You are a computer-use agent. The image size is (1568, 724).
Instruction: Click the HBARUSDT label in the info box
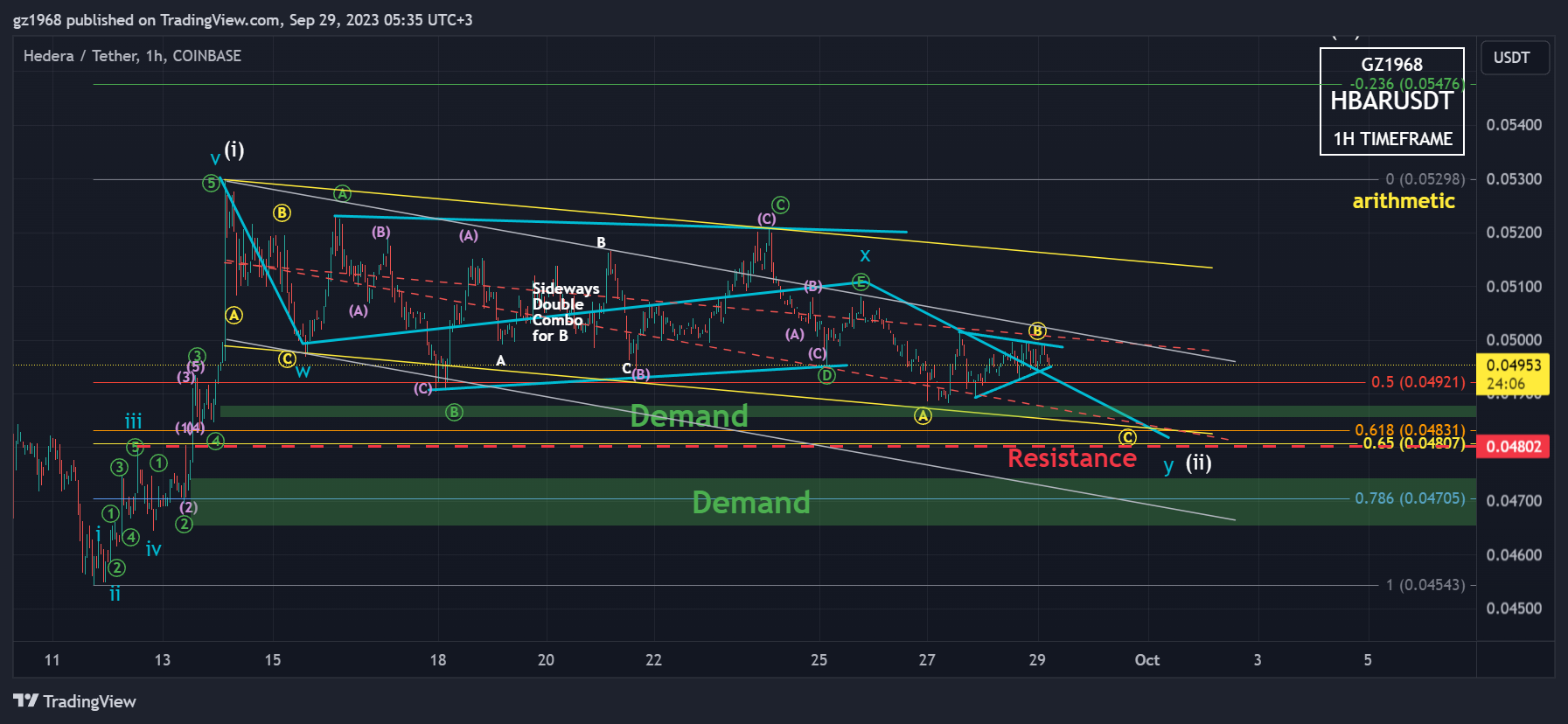point(1391,101)
